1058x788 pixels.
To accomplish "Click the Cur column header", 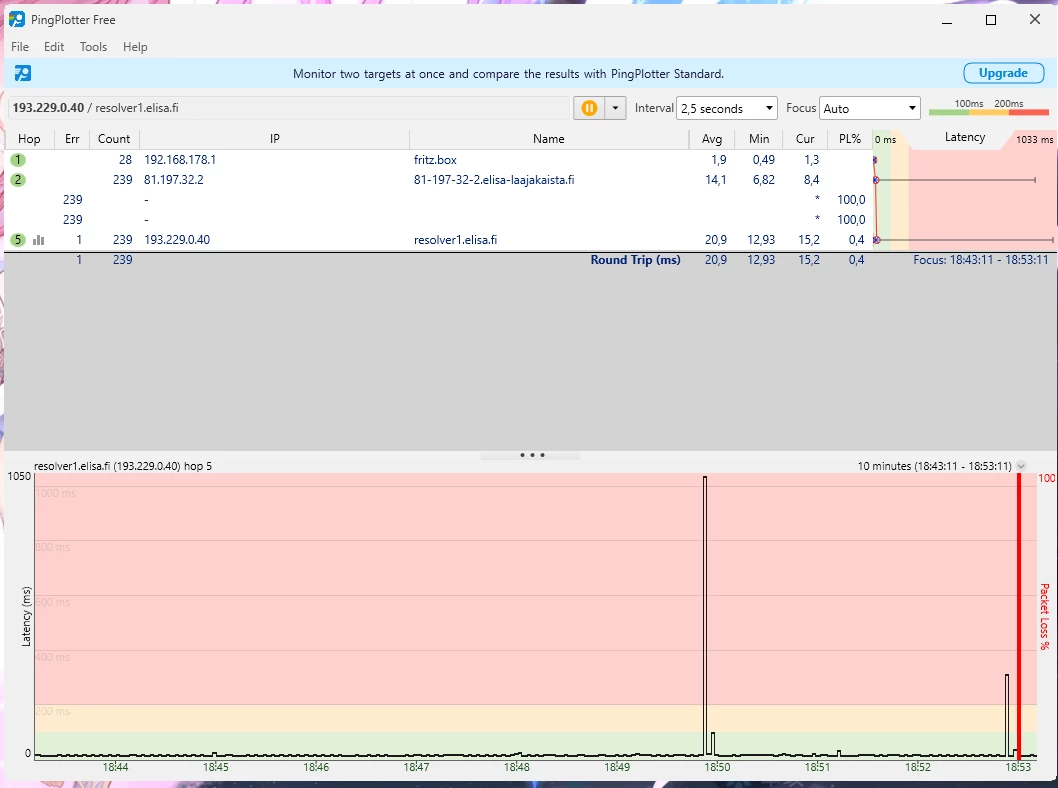I will click(805, 139).
